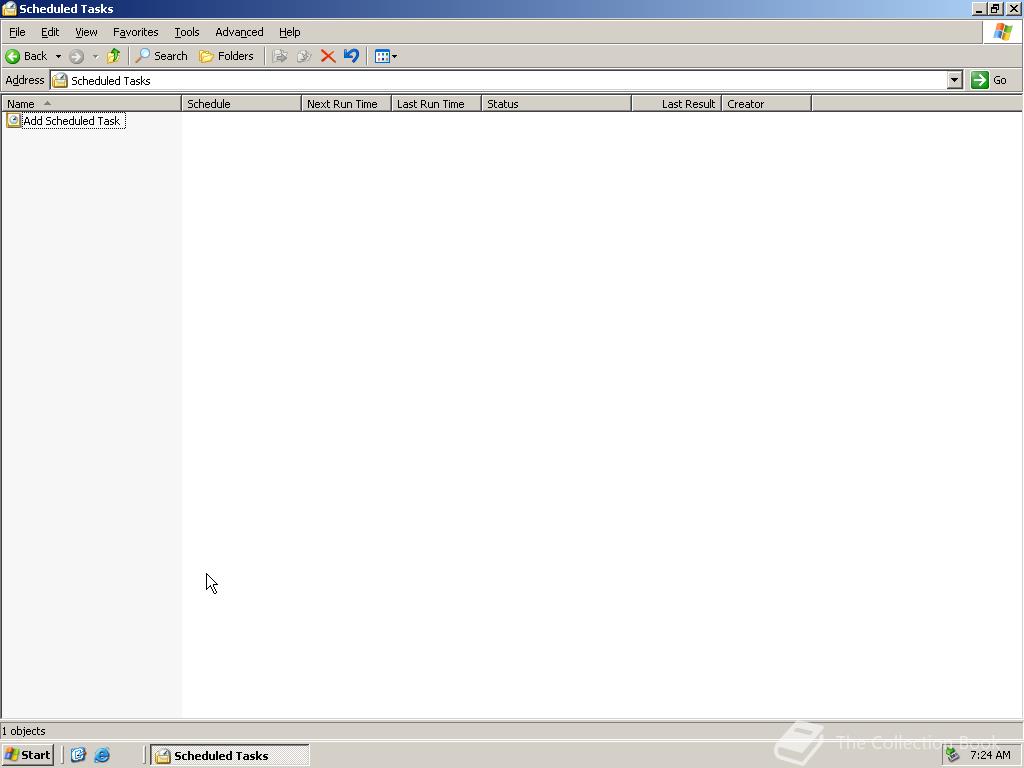Click the title bar Scheduled Tasks icon

(x=9, y=8)
